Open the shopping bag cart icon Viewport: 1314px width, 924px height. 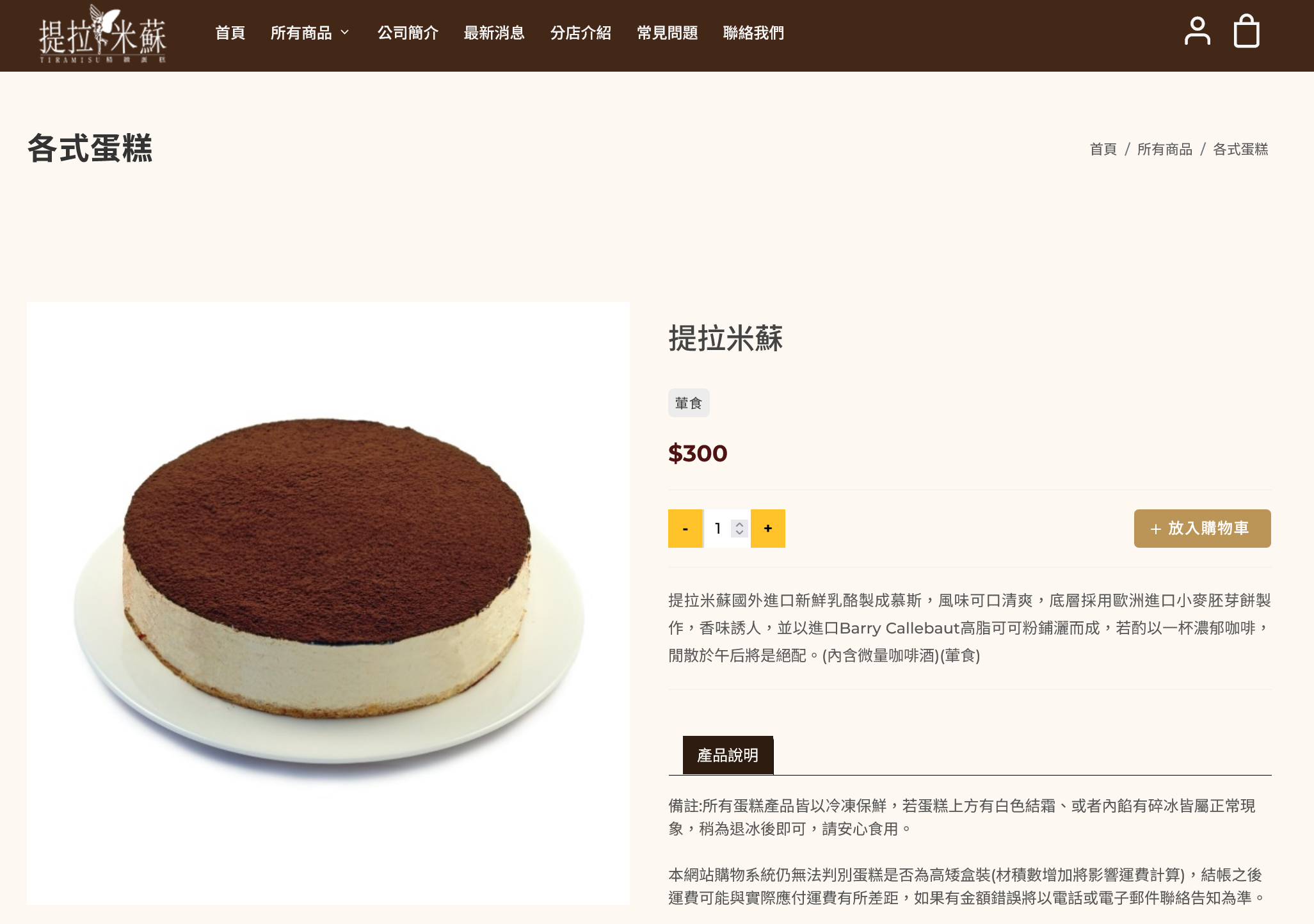[1246, 31]
